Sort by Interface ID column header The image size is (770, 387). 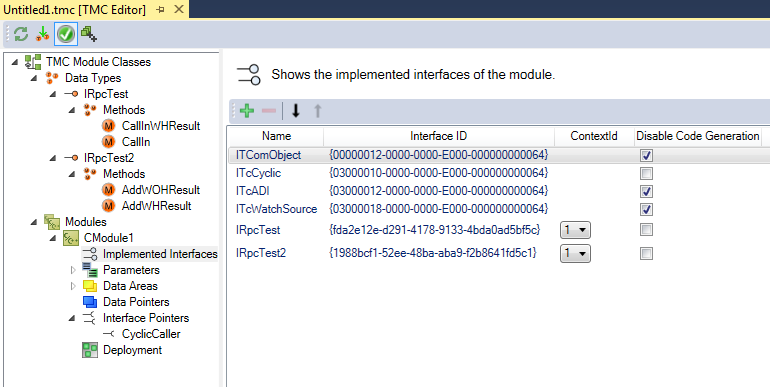(x=439, y=136)
